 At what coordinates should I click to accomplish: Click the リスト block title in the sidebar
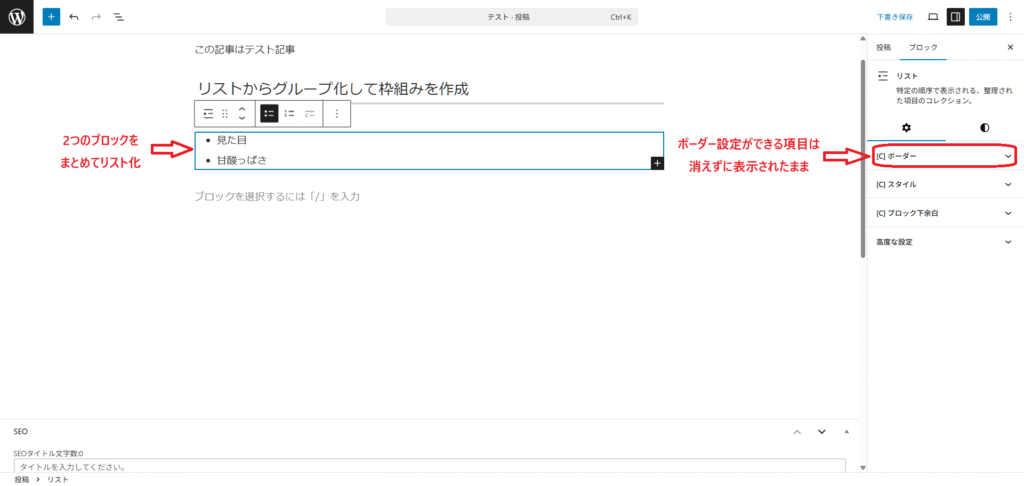point(907,76)
